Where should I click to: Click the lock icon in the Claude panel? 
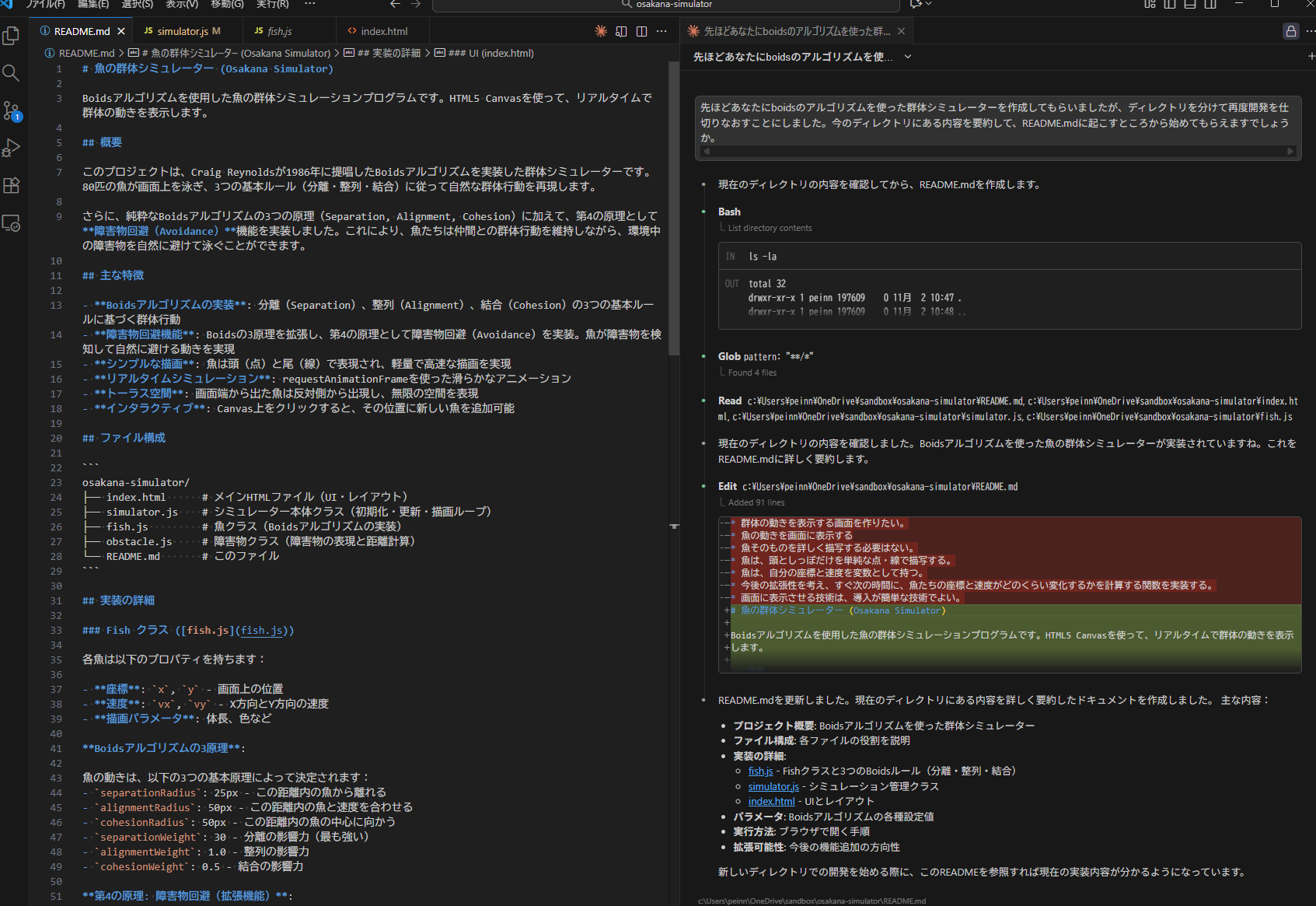(x=1290, y=31)
